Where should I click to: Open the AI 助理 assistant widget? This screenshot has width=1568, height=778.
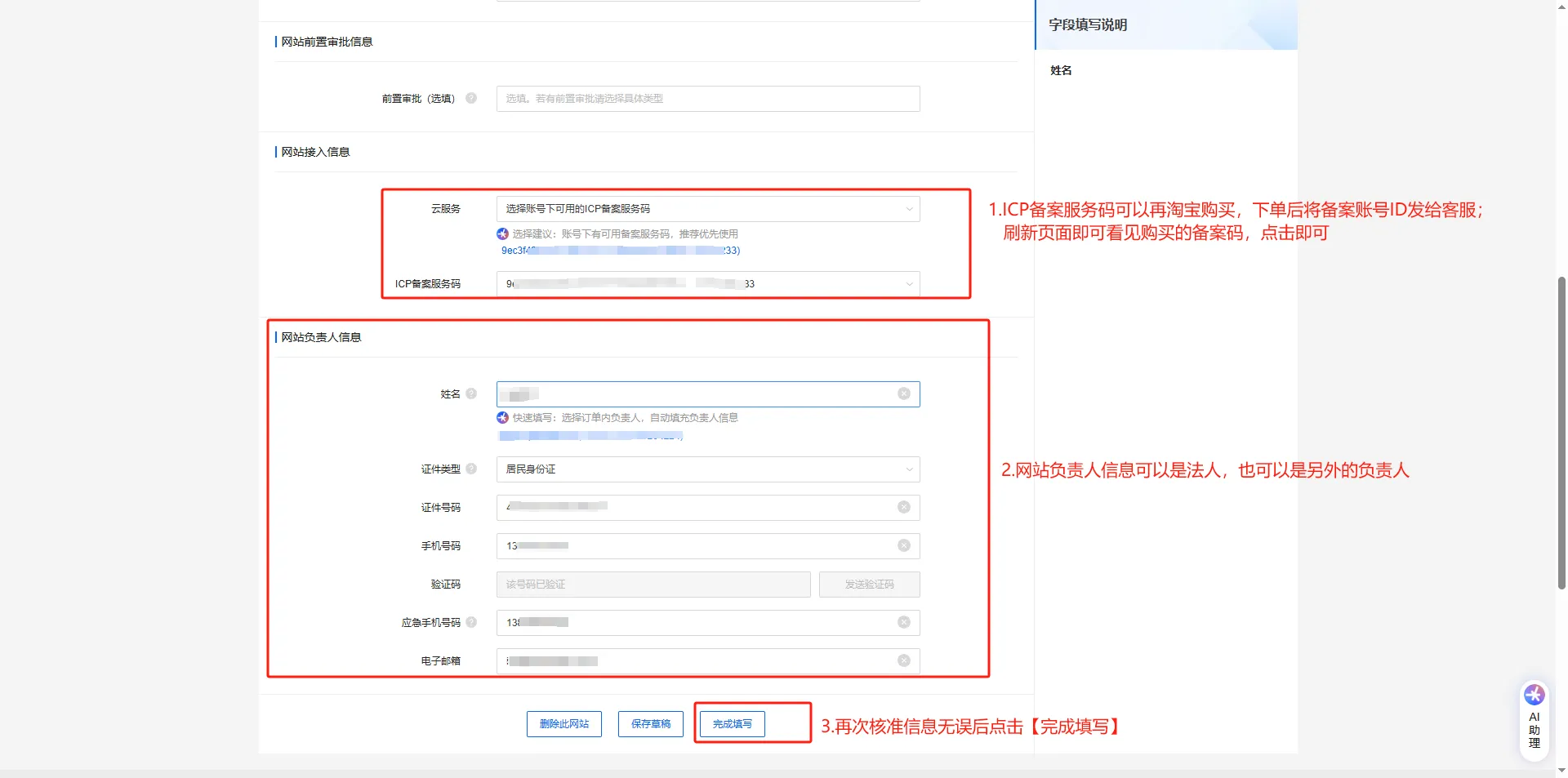pyautogui.click(x=1534, y=718)
